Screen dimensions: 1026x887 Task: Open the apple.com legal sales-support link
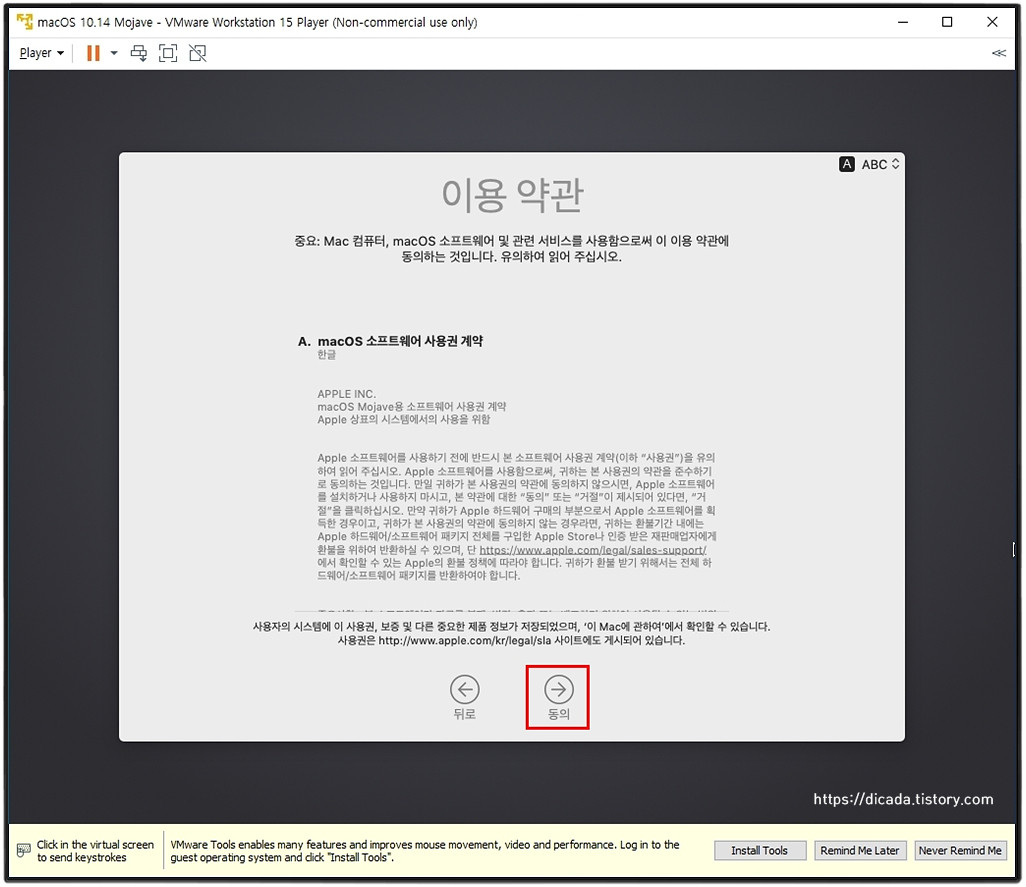click(x=593, y=550)
